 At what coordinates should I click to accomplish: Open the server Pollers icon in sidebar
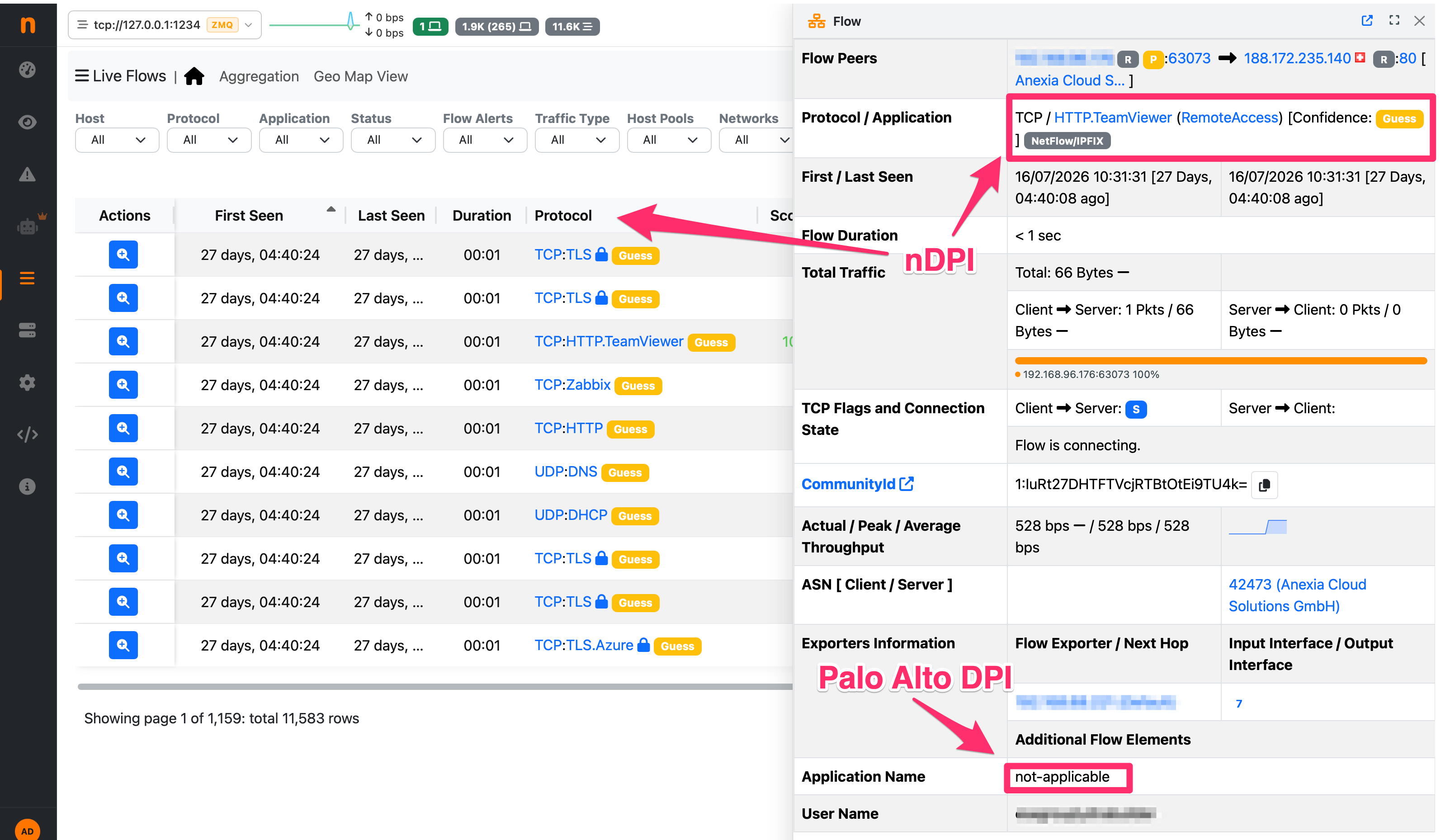click(27, 330)
